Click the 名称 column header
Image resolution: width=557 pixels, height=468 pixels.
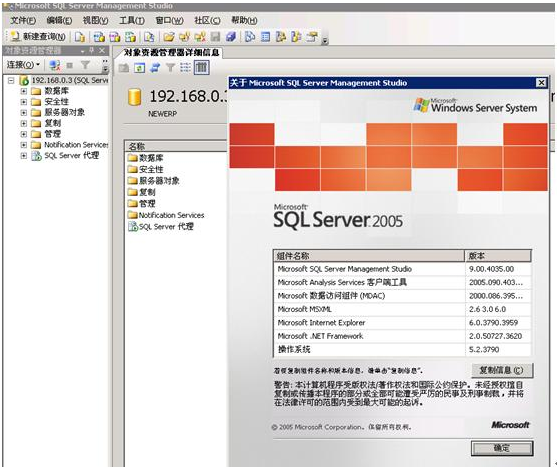(176, 146)
